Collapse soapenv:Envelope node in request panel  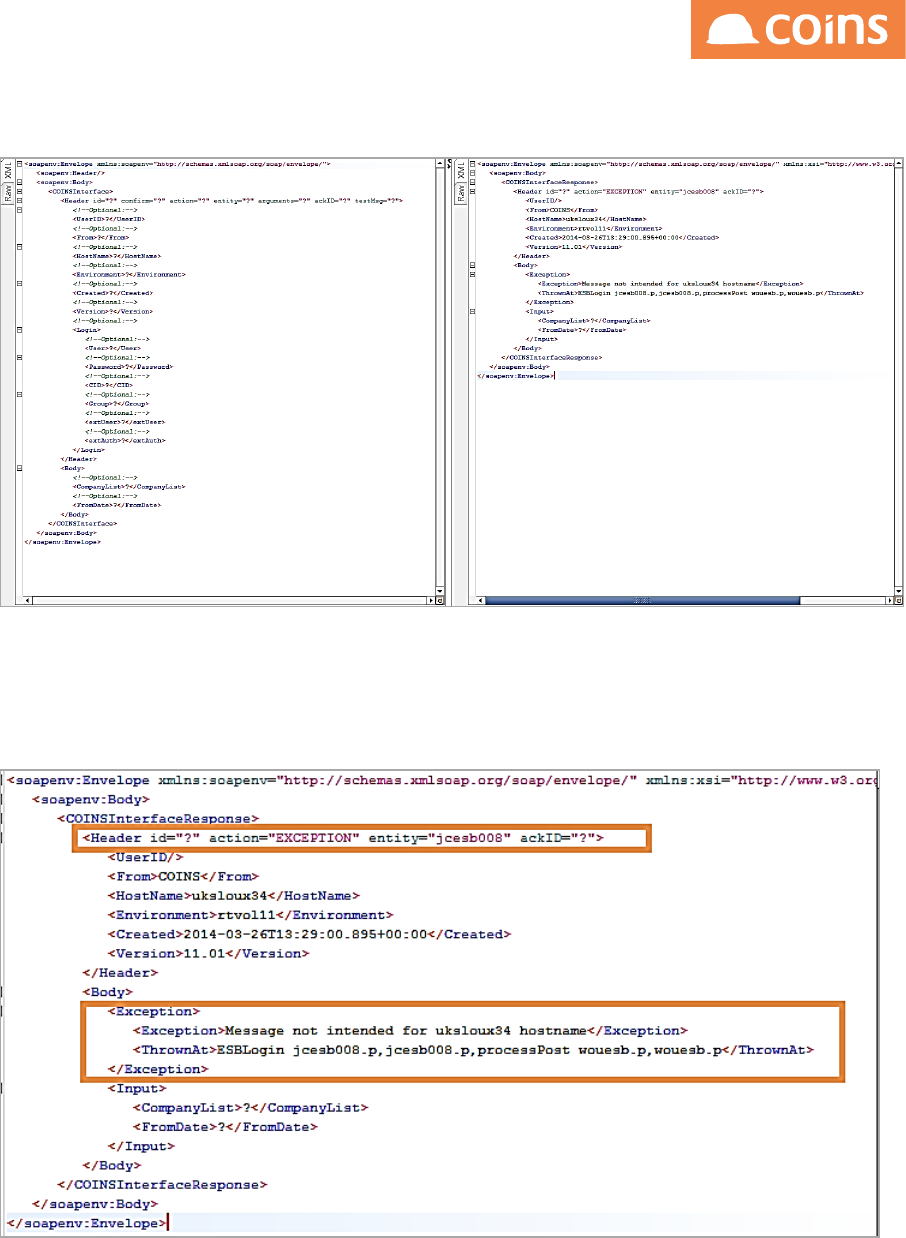coord(19,163)
